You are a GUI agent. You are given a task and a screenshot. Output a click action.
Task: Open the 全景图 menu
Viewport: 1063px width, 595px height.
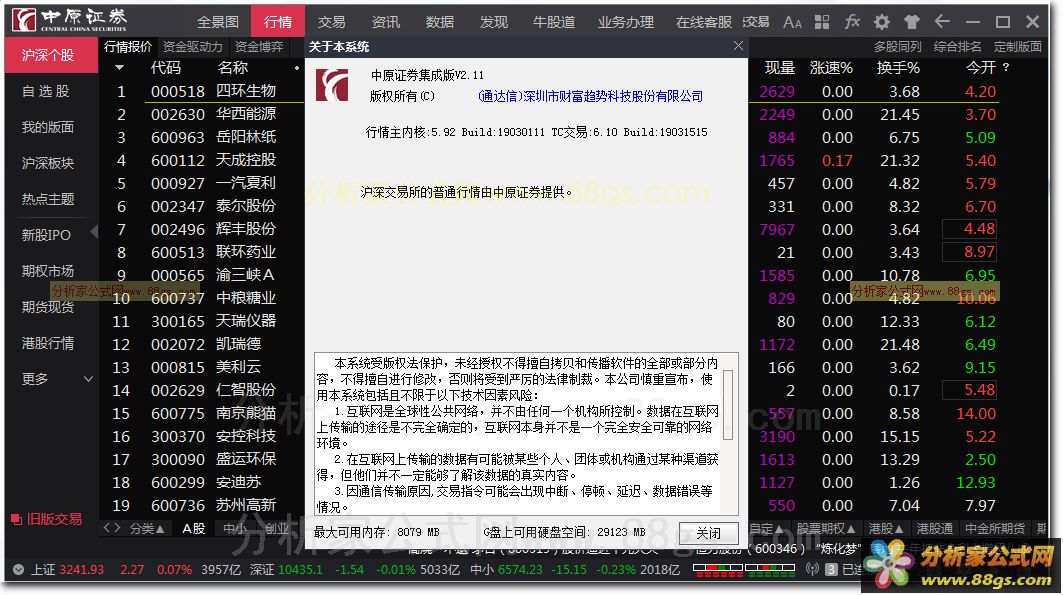click(218, 22)
